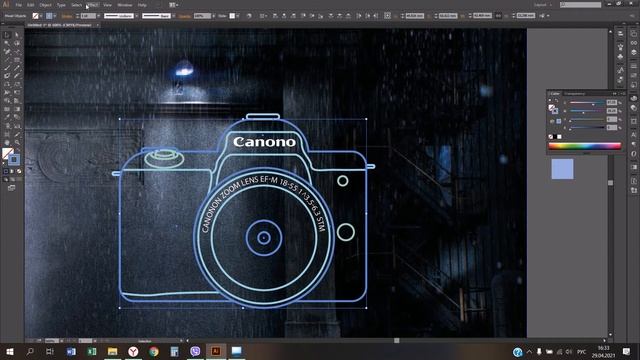Screen dimensions: 640x360
Task: Set paint mode to None in toolbox
Action: click(19, 171)
